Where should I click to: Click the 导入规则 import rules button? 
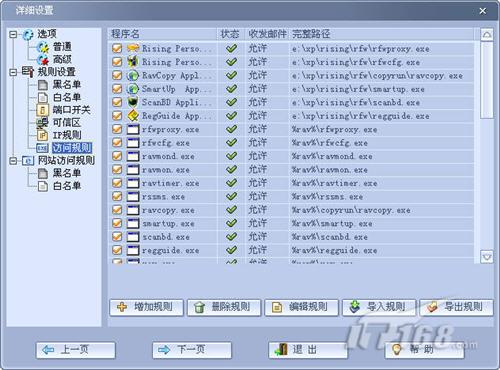(x=379, y=307)
